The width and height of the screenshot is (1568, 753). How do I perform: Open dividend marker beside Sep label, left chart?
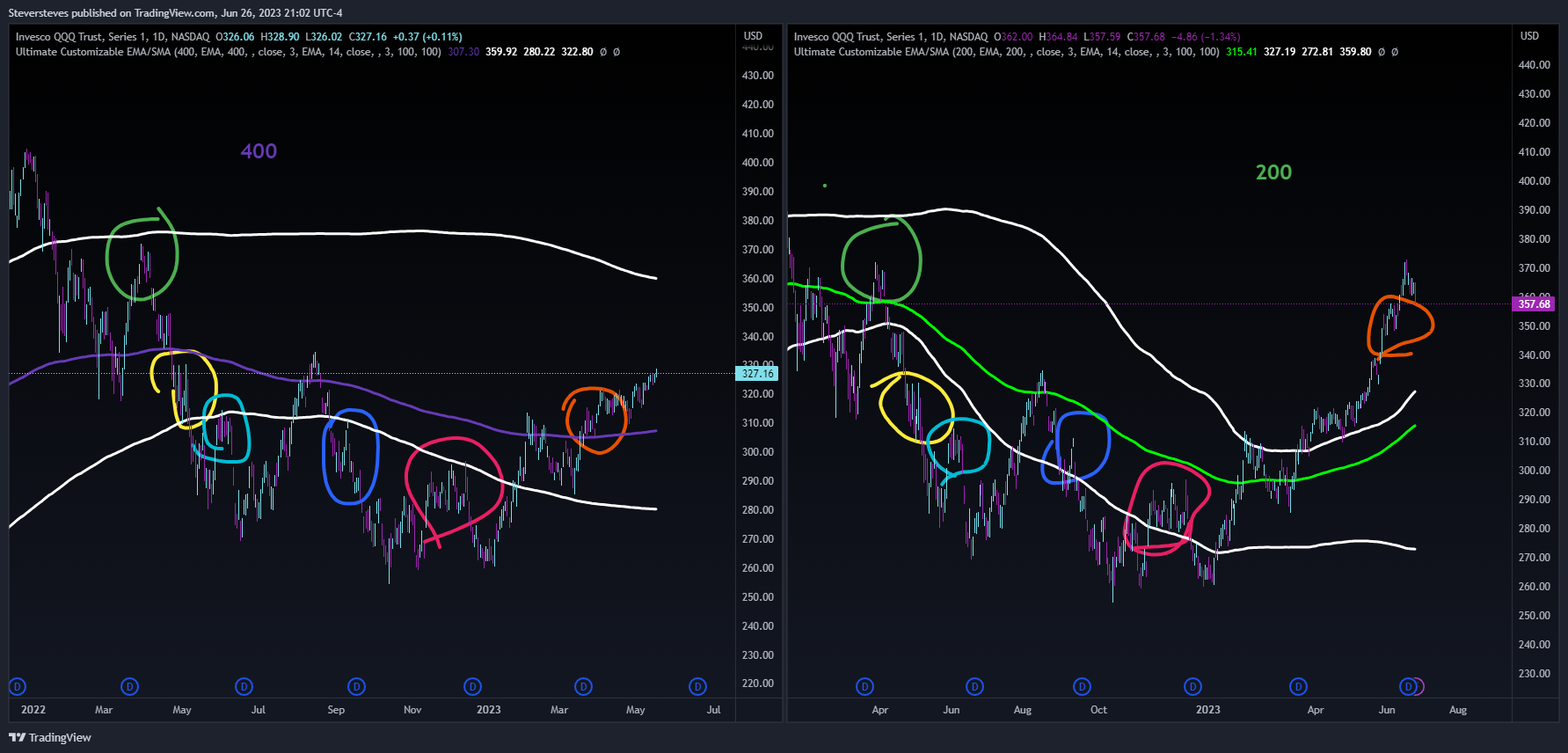coord(356,686)
